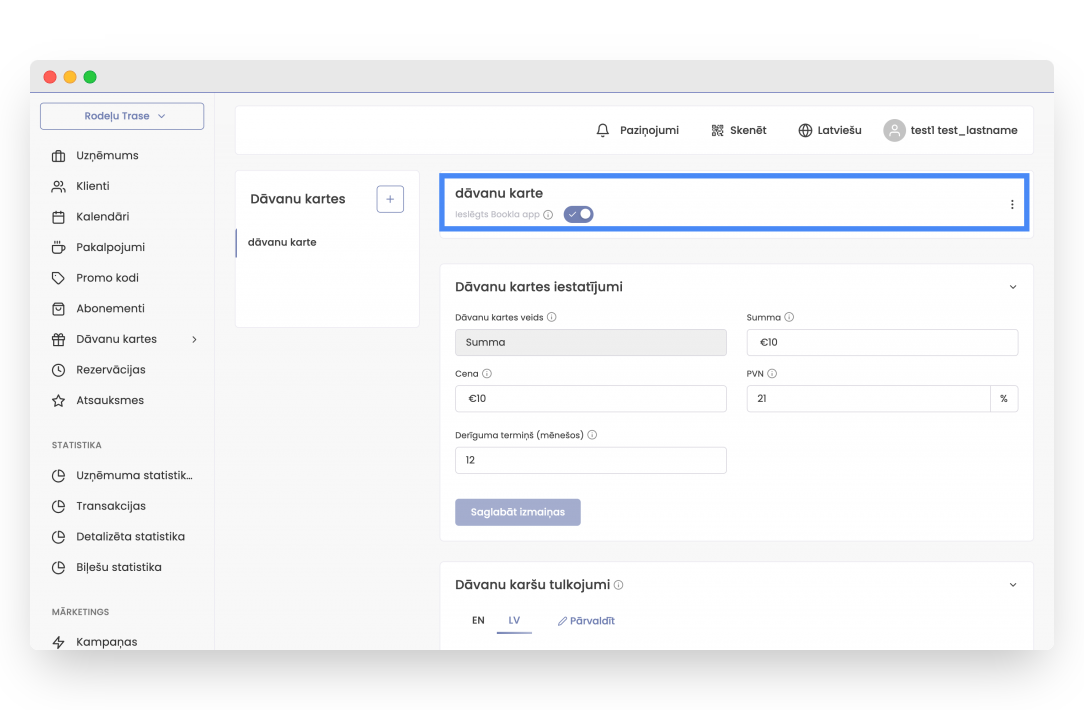
Task: Click the Saglabāt izmaiņas button
Action: click(x=517, y=512)
